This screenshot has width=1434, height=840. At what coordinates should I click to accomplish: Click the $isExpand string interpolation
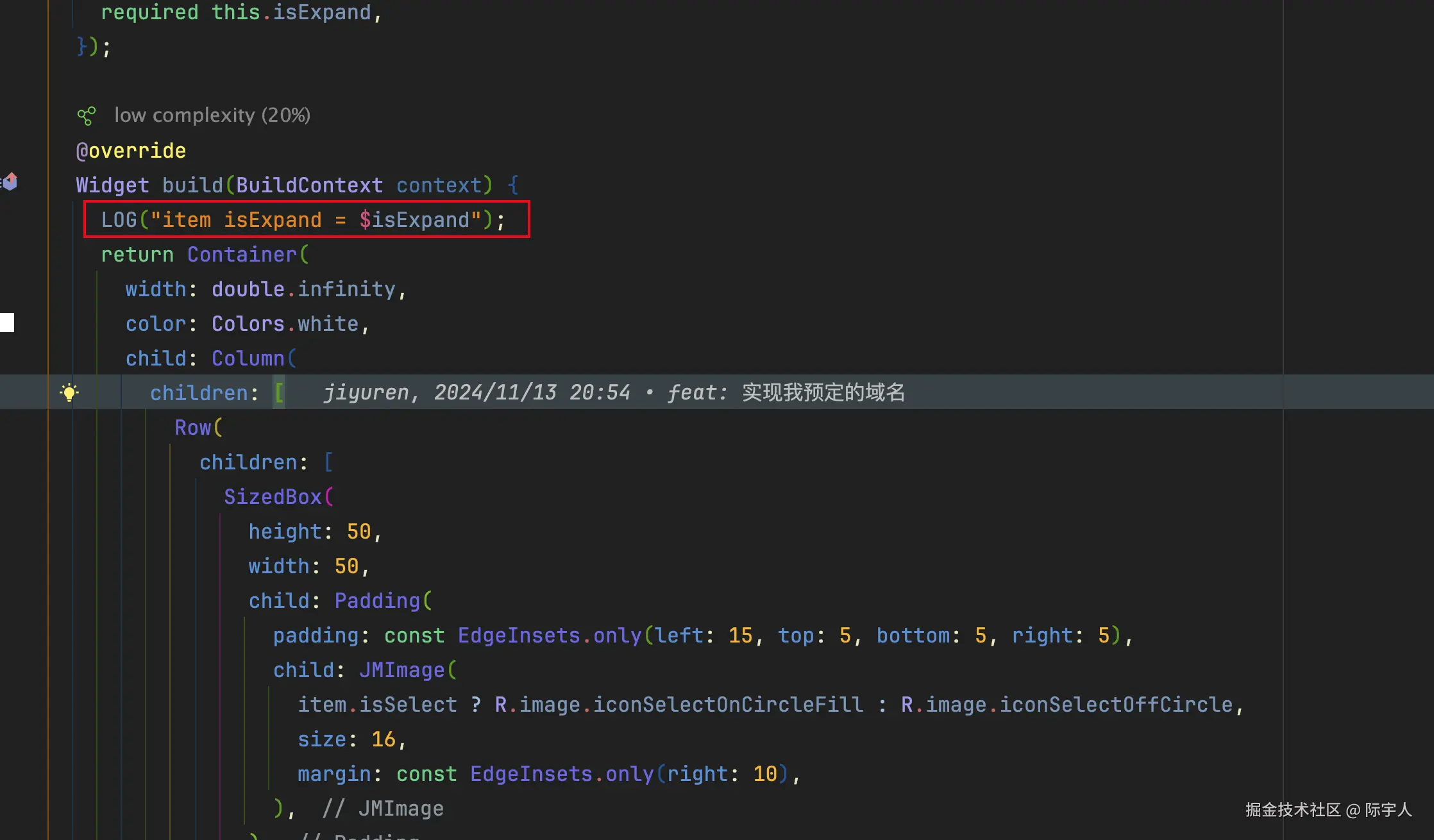pyautogui.click(x=414, y=220)
